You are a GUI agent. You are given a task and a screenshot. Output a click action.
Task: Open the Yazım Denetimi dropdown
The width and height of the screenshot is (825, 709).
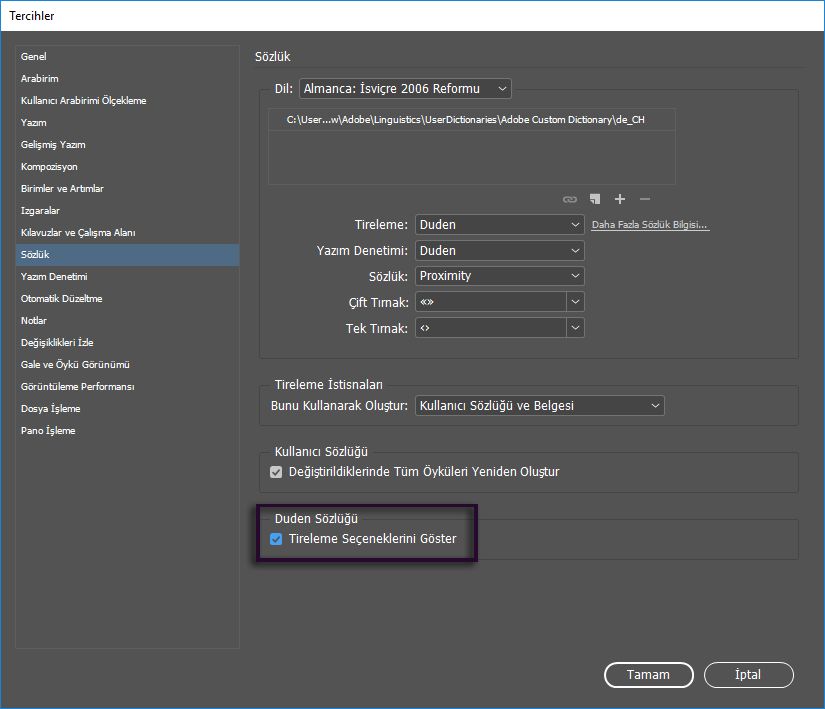499,250
